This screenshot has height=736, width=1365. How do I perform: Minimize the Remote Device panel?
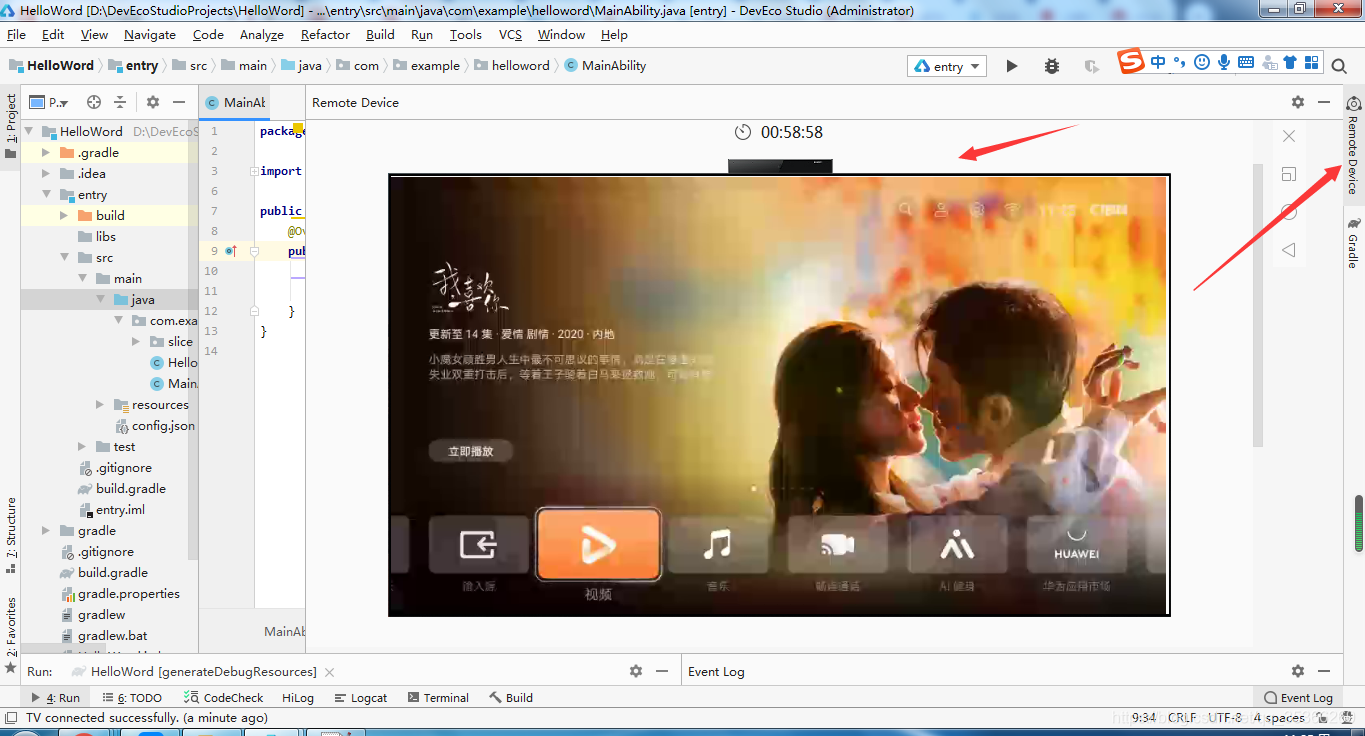click(x=1324, y=102)
